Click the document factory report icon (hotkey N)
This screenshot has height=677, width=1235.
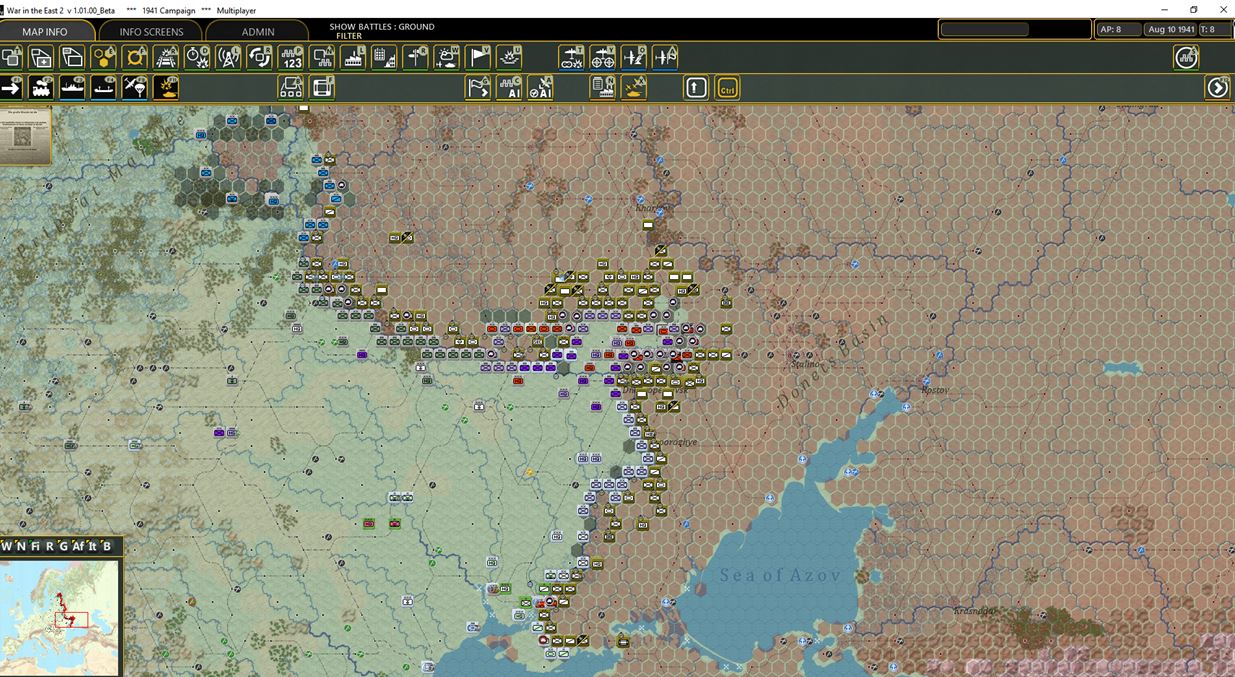(x=603, y=88)
